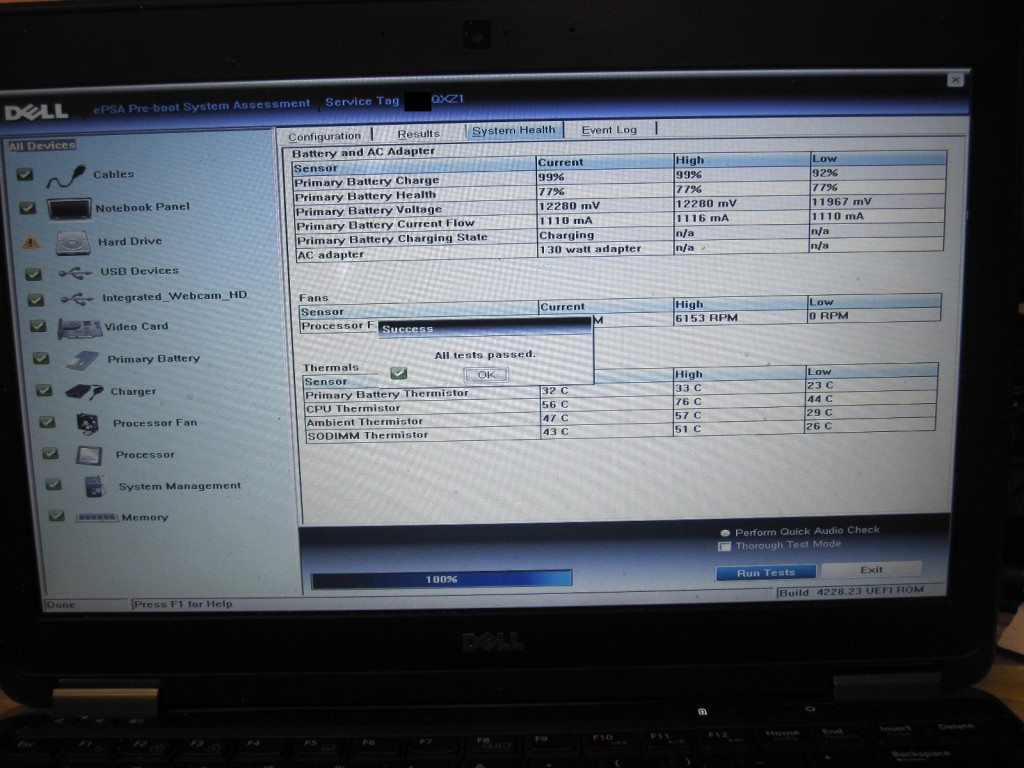Viewport: 1024px width, 768px height.
Task: Click the Primary Battery Current Flow label
Action: 385,225
